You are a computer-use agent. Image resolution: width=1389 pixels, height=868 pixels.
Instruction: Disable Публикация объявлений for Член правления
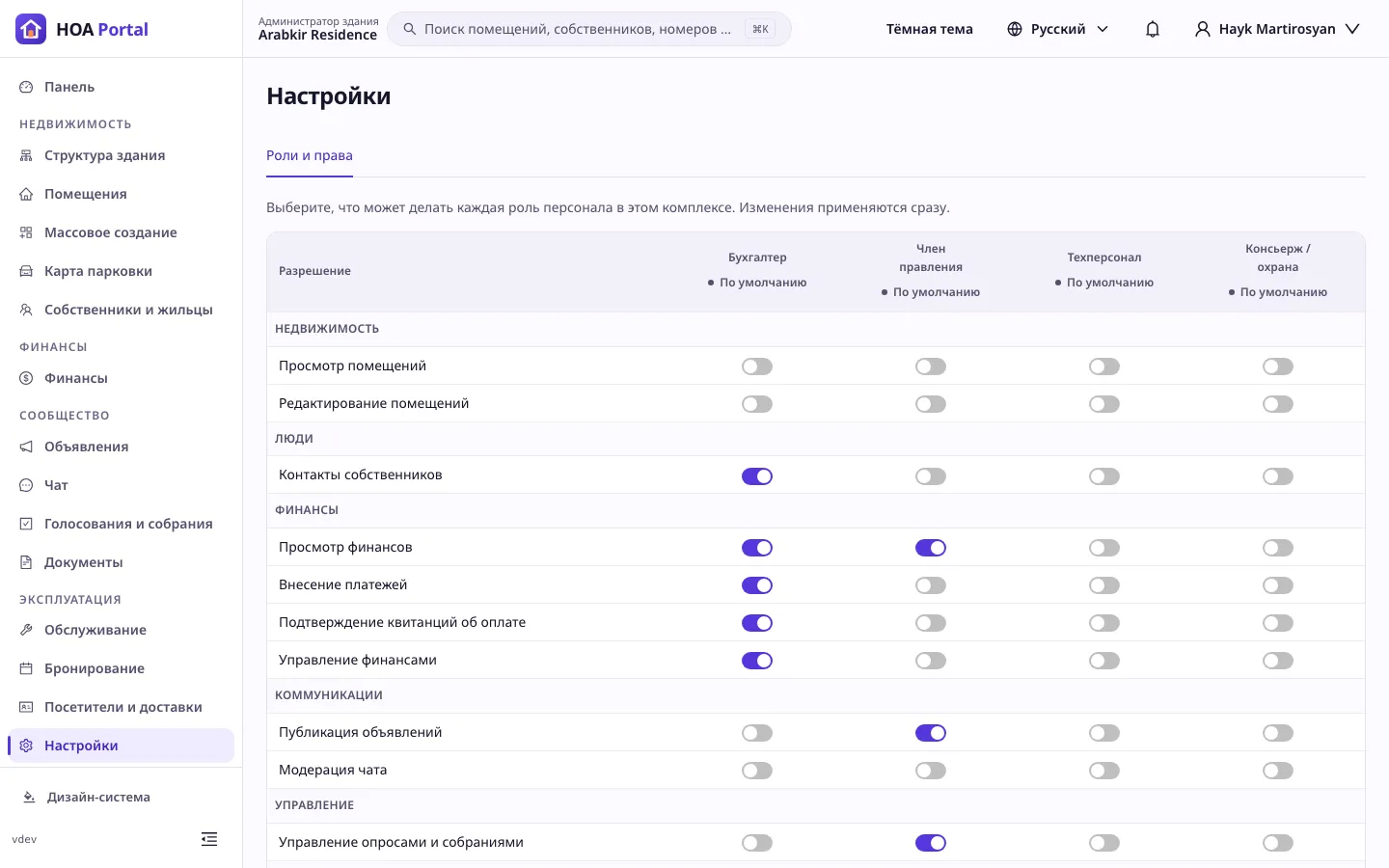[x=931, y=733]
